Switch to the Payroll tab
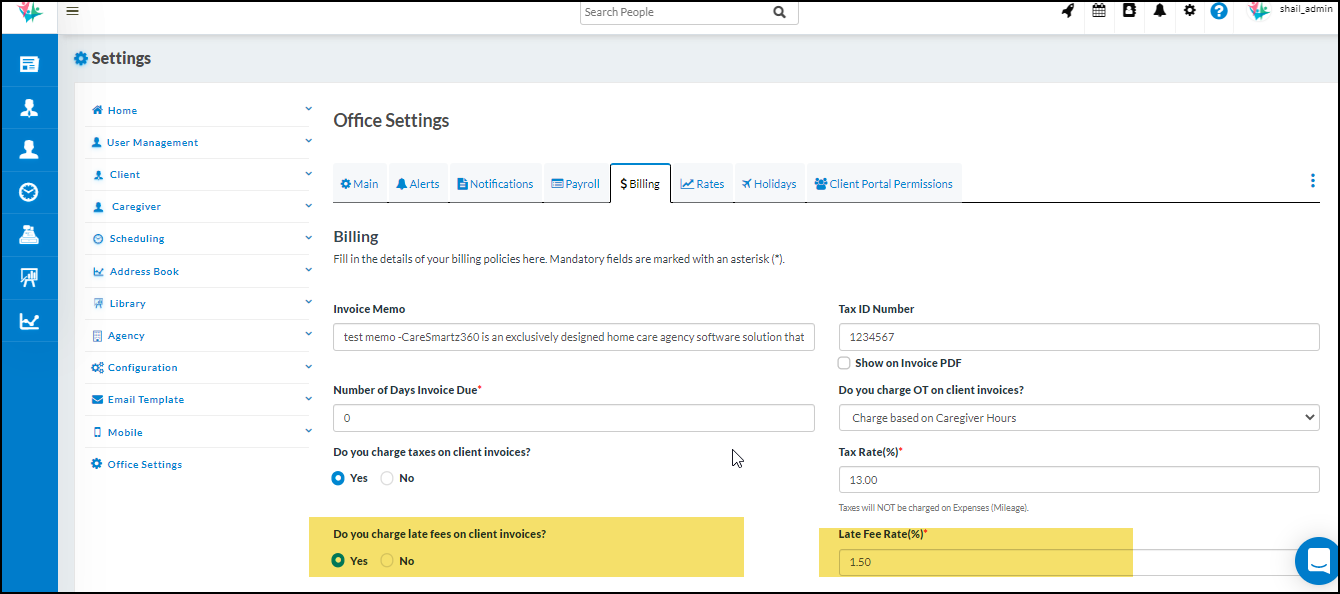 [x=575, y=183]
